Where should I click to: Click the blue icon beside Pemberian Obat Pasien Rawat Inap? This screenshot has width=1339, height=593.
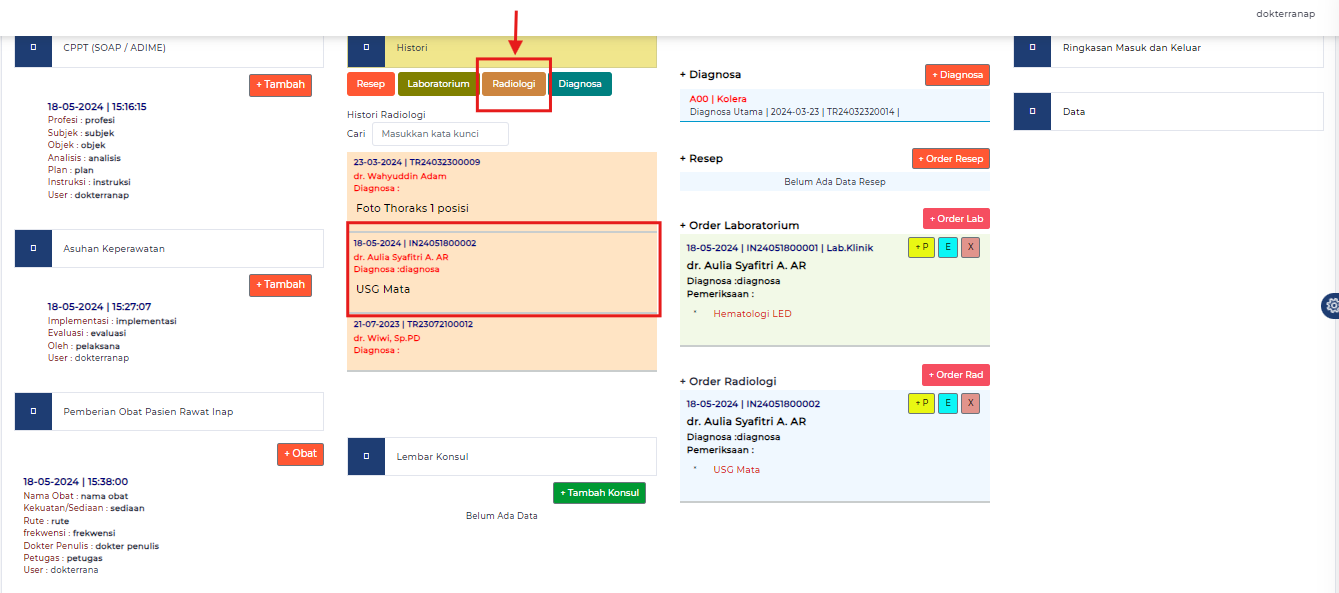coord(33,411)
